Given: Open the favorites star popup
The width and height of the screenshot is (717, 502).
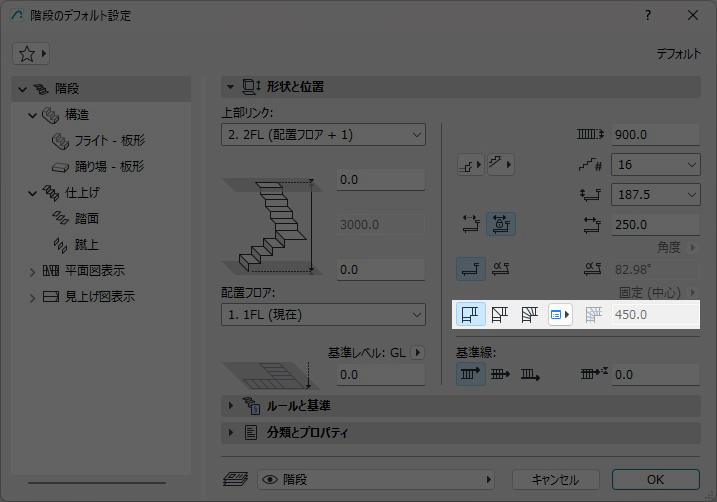Looking at the screenshot, I should tap(31, 53).
